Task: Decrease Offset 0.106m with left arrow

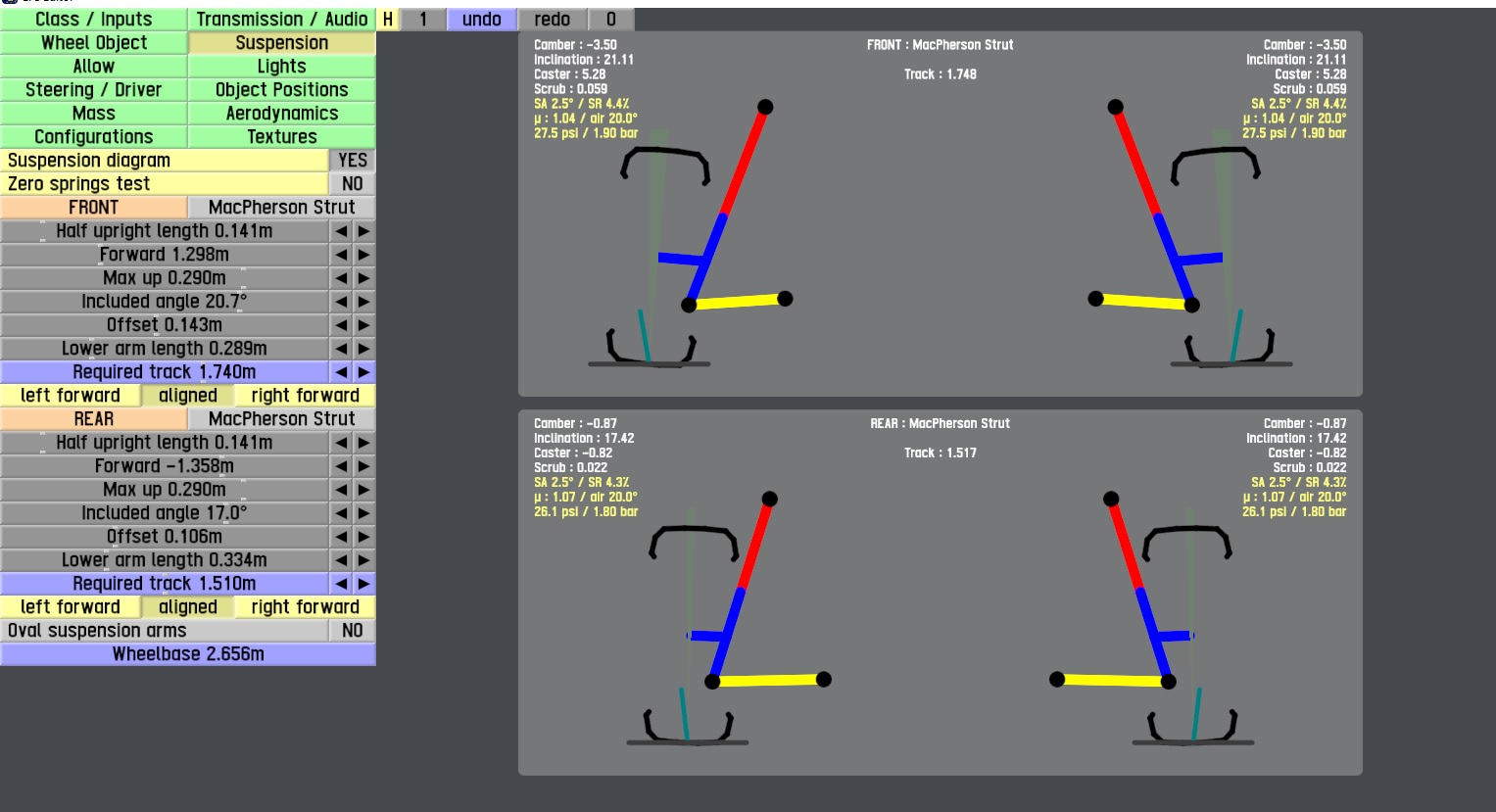Action: click(x=341, y=537)
